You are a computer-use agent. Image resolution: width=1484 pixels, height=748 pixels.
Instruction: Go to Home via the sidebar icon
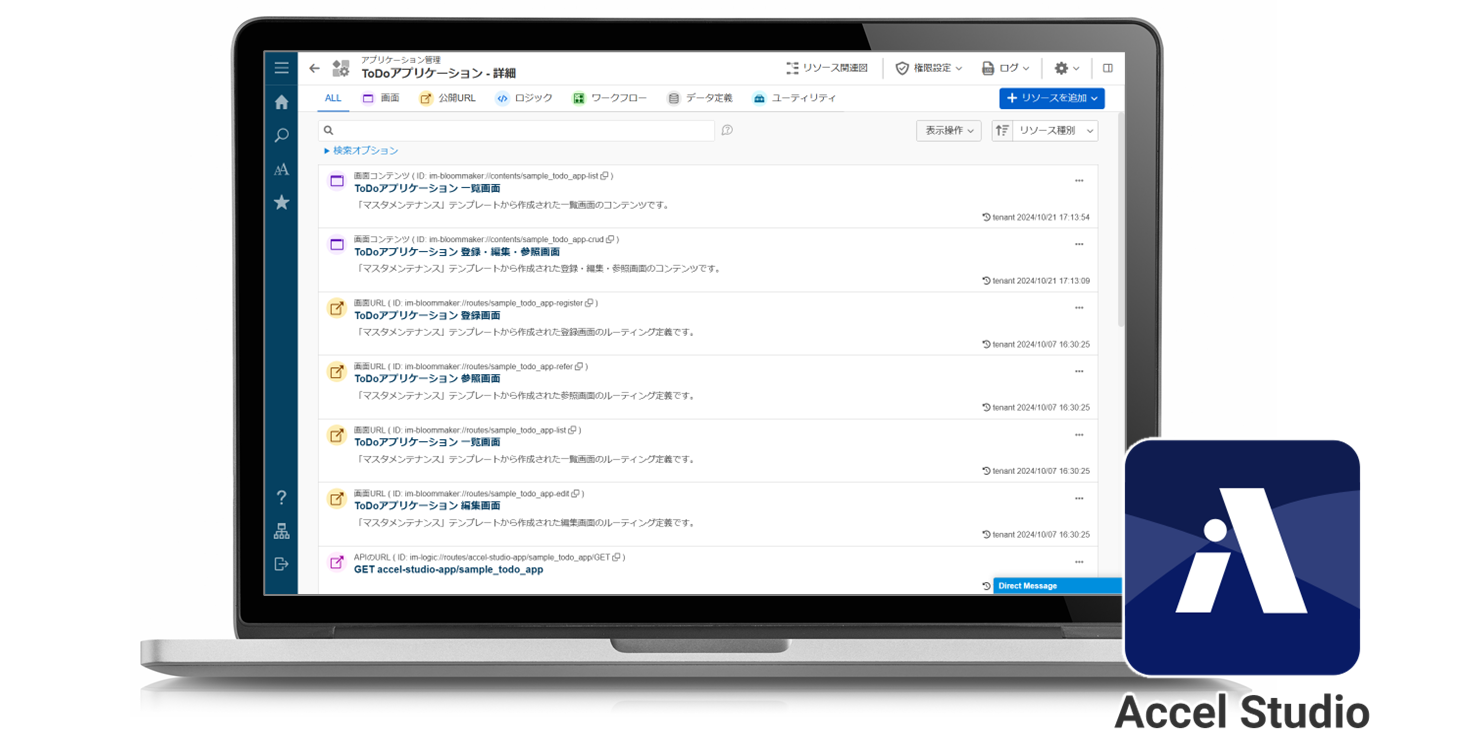(281, 102)
